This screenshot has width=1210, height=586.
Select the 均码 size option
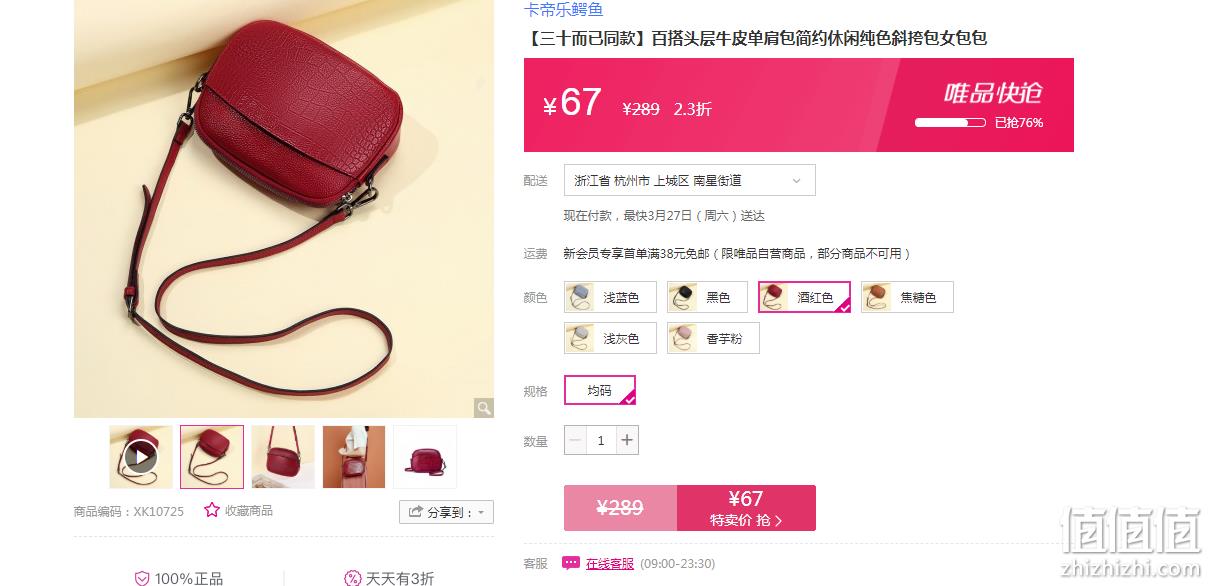600,390
